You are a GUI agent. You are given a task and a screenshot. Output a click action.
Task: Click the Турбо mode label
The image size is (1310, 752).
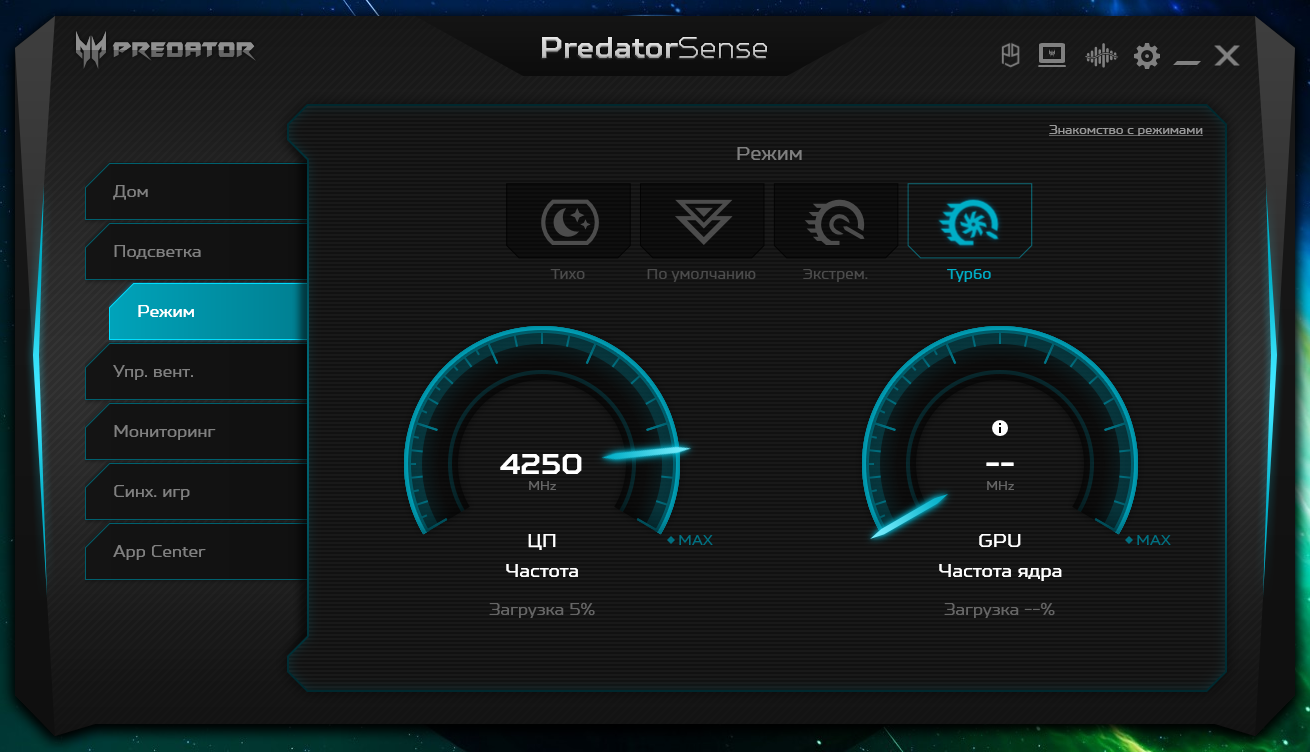tap(969, 274)
